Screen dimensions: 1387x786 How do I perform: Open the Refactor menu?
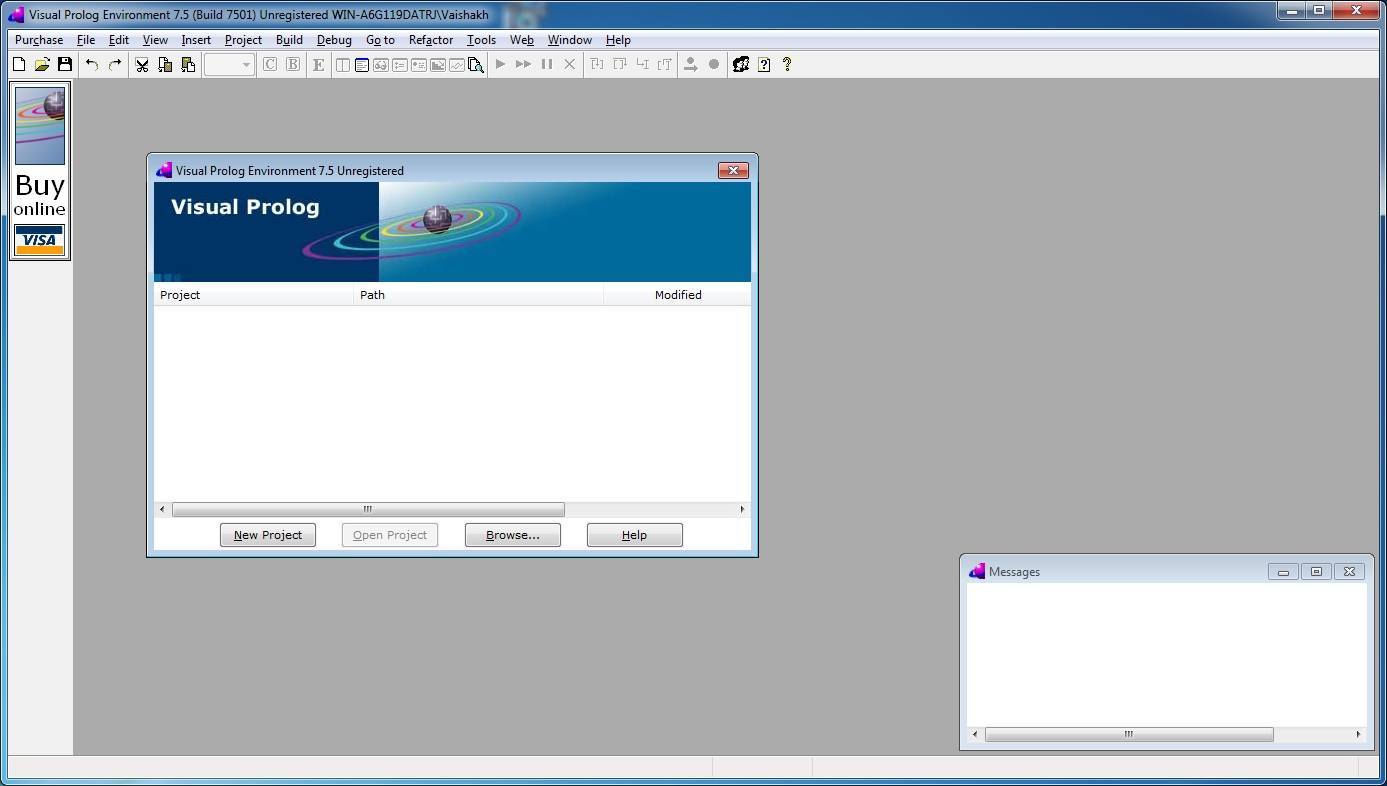pyautogui.click(x=431, y=40)
